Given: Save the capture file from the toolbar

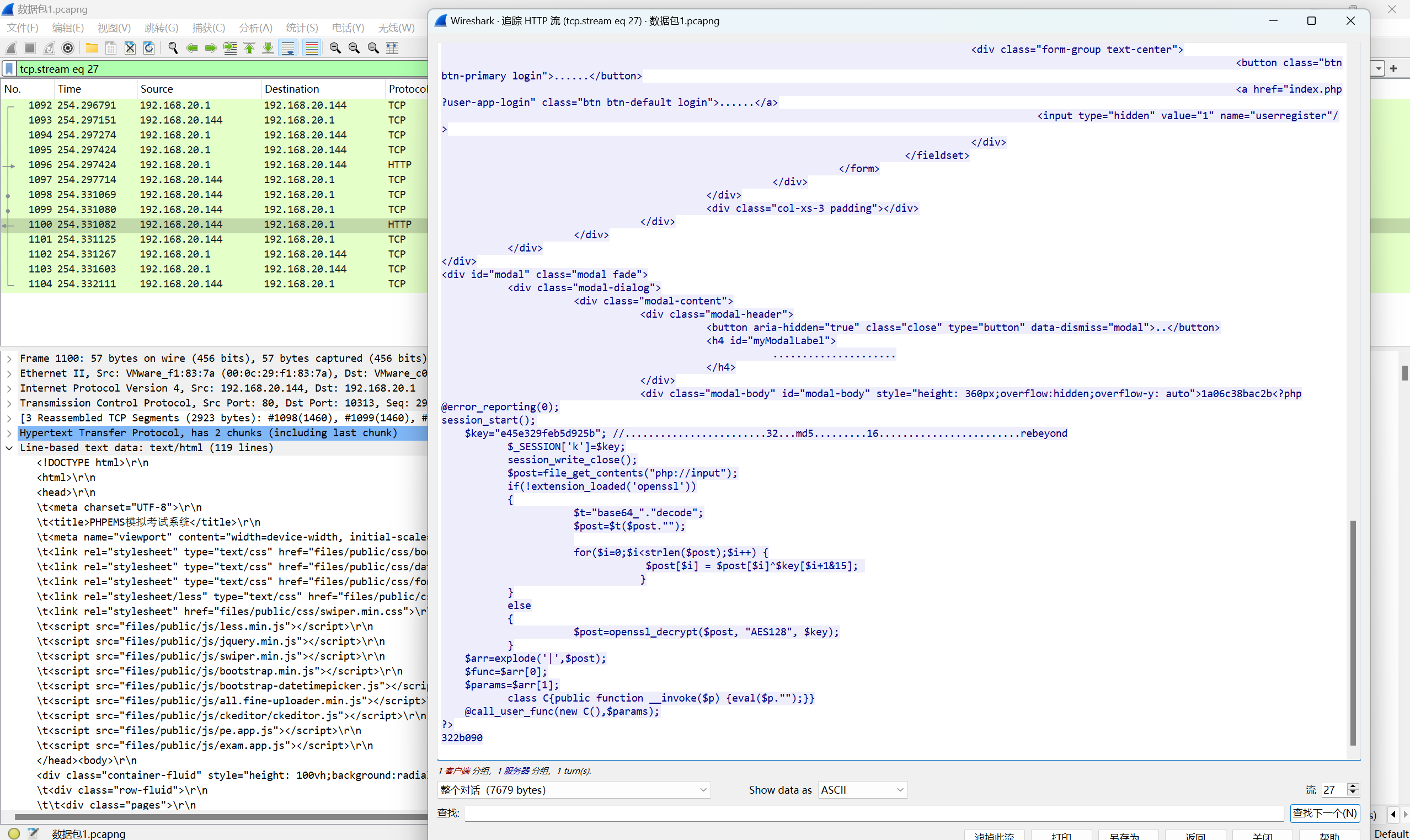Looking at the screenshot, I should click(111, 48).
